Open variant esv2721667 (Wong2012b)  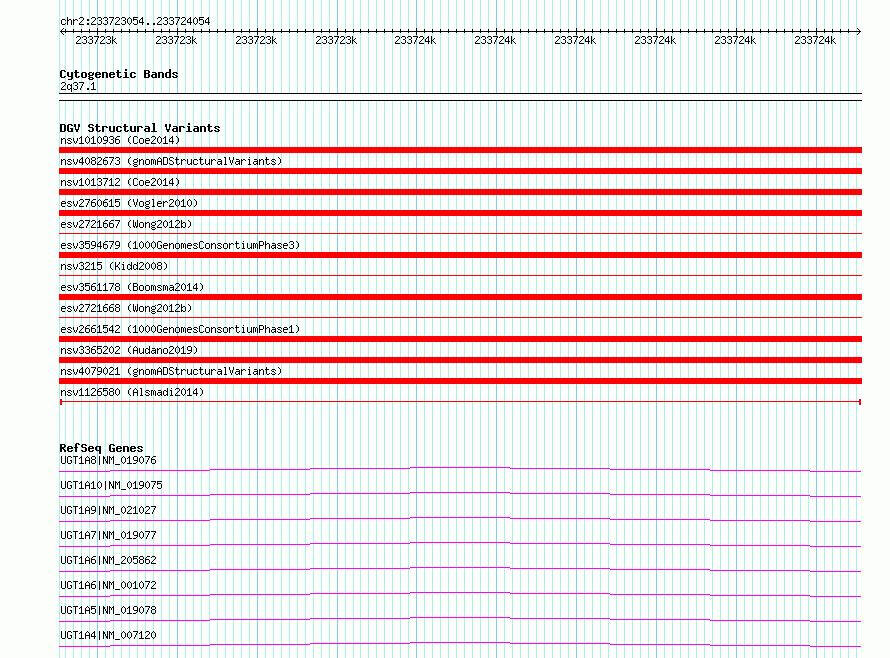[126, 224]
